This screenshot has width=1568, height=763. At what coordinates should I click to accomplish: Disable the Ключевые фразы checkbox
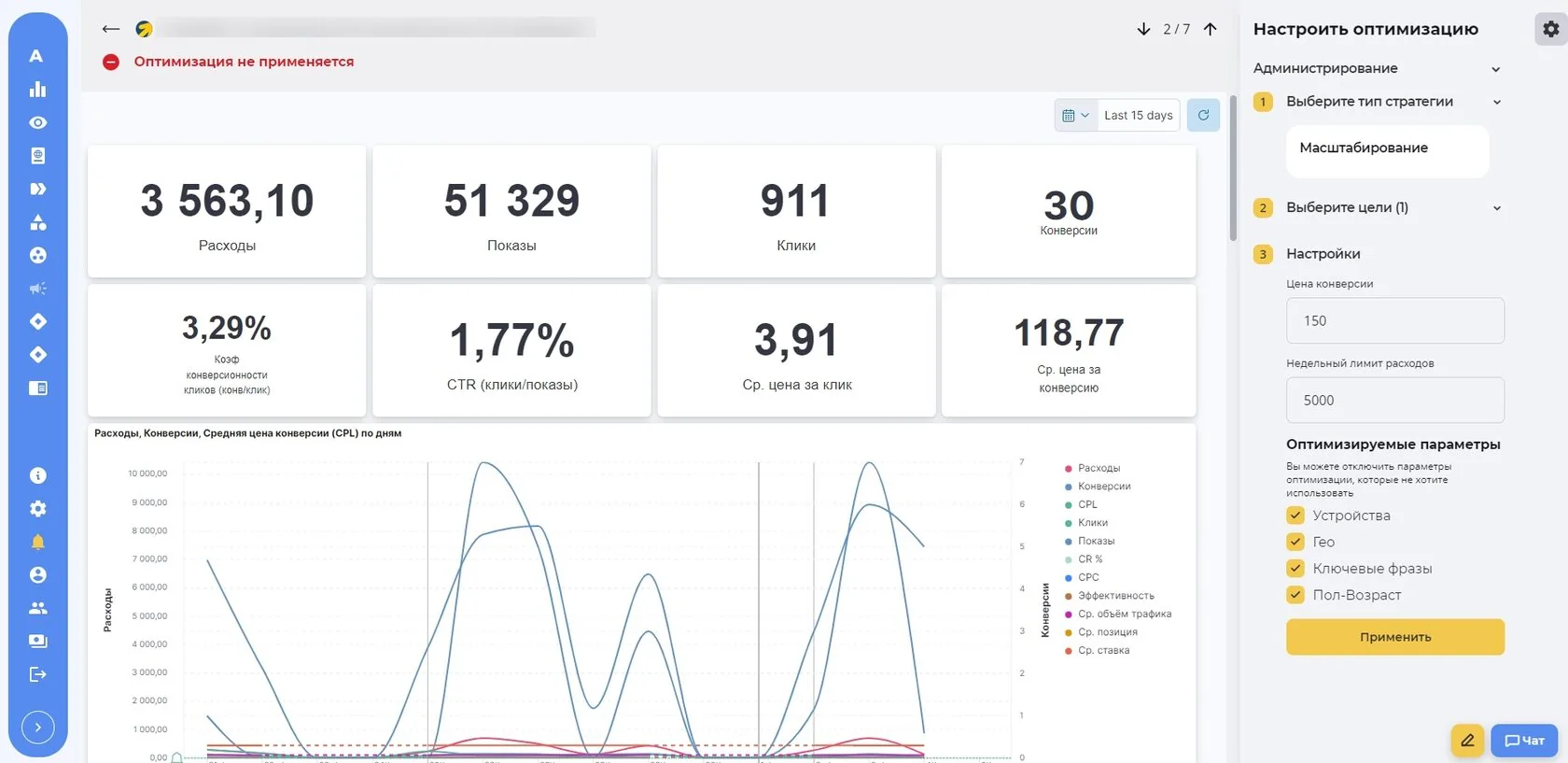[1295, 568]
